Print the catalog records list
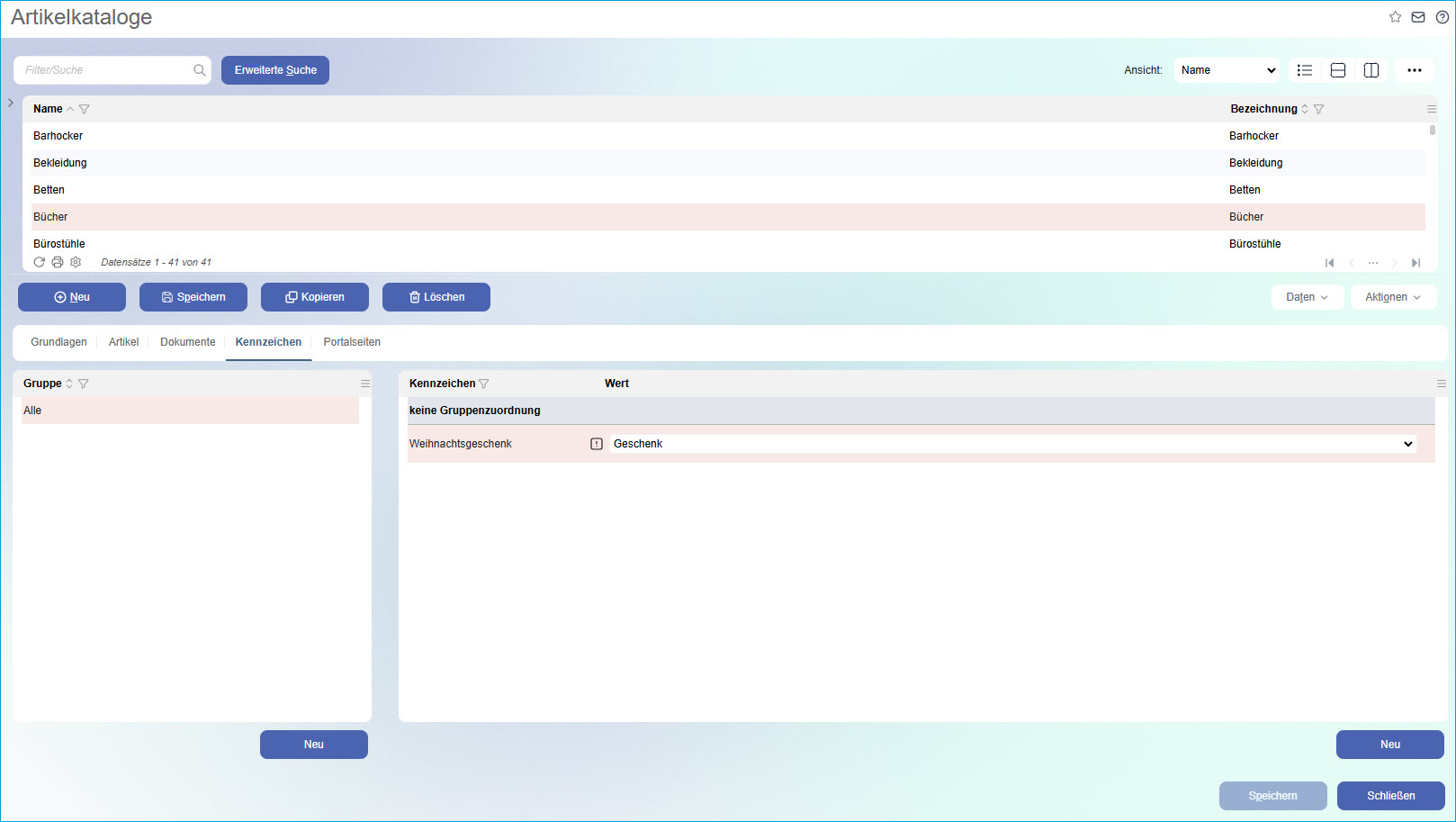This screenshot has height=822, width=1456. click(x=58, y=262)
